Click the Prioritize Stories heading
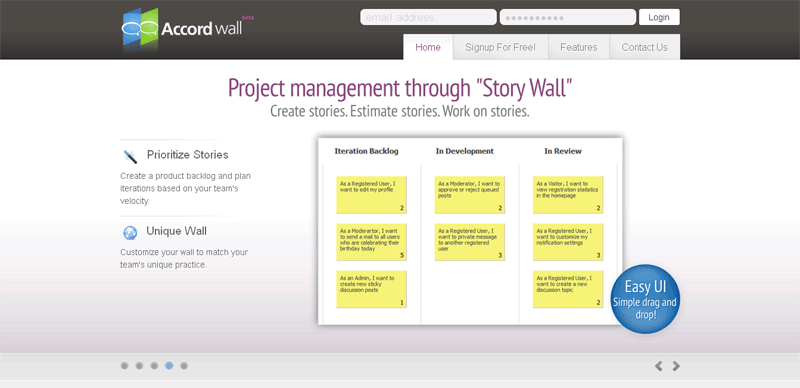Screen dimensions: 800x388 188,155
